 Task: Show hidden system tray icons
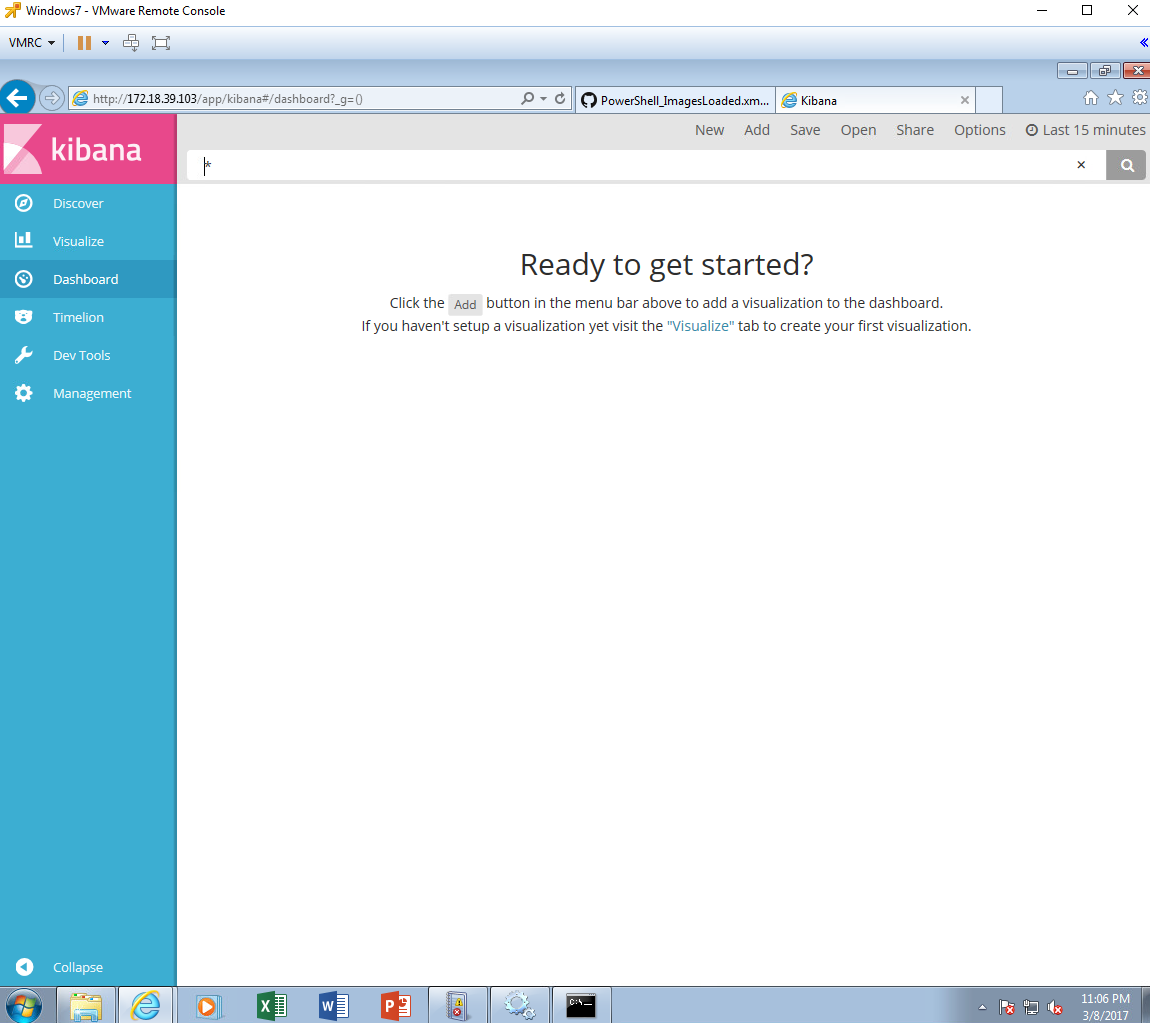pyautogui.click(x=982, y=1008)
